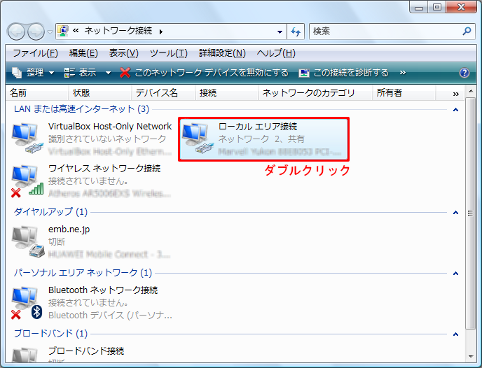Click the refresh arrows button beside address bar

click(295, 32)
